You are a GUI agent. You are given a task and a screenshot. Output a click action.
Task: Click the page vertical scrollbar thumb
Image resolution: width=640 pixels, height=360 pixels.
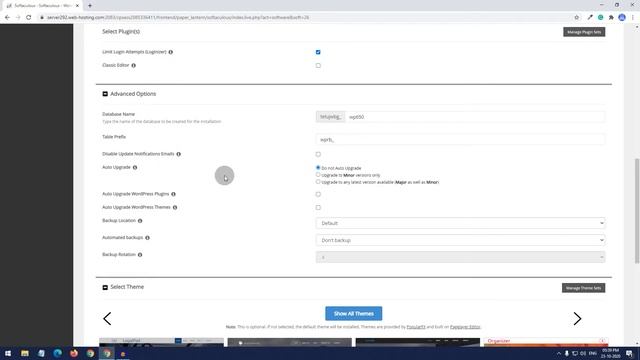pyautogui.click(x=637, y=211)
